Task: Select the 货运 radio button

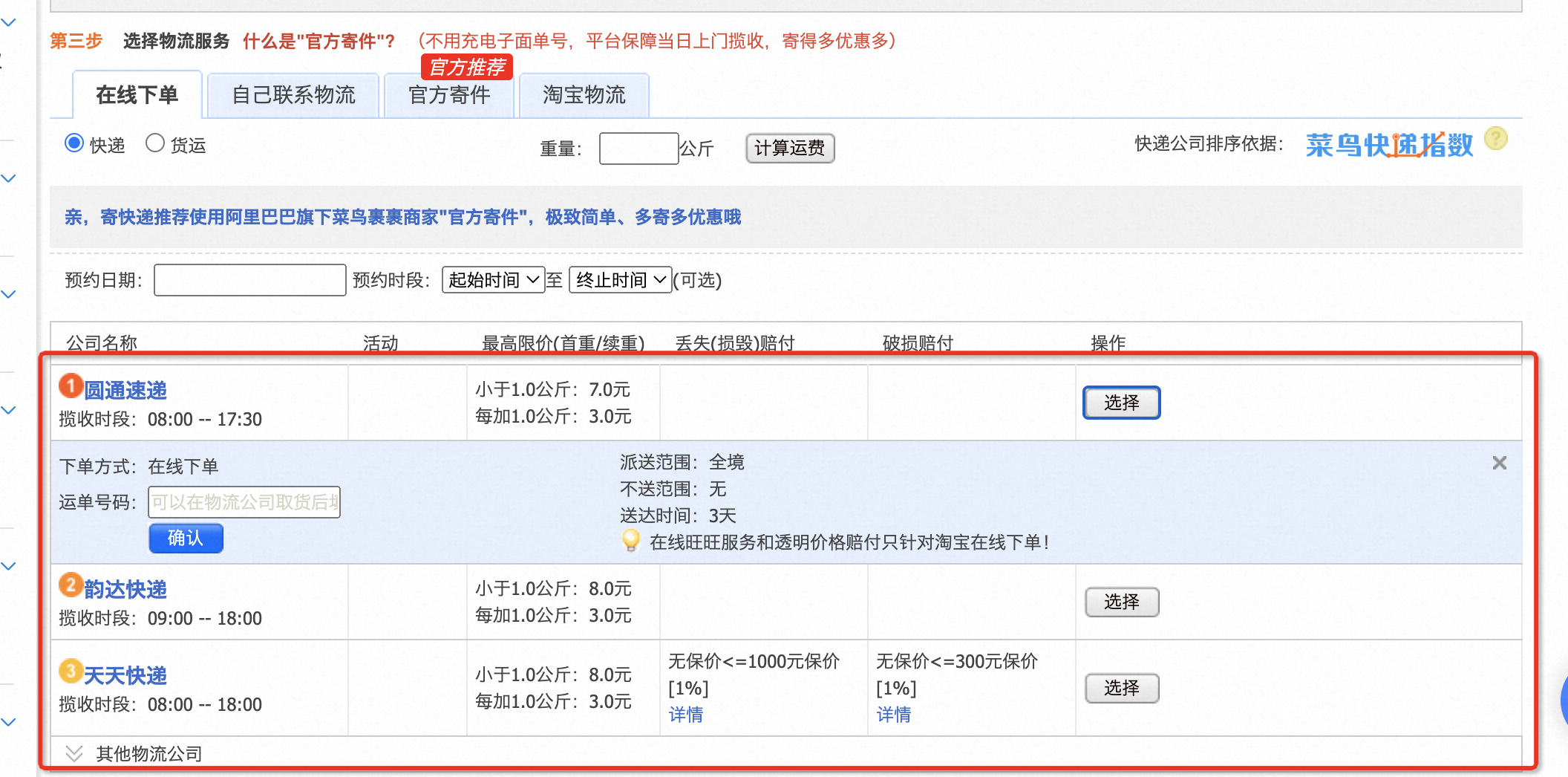Action: tap(154, 143)
